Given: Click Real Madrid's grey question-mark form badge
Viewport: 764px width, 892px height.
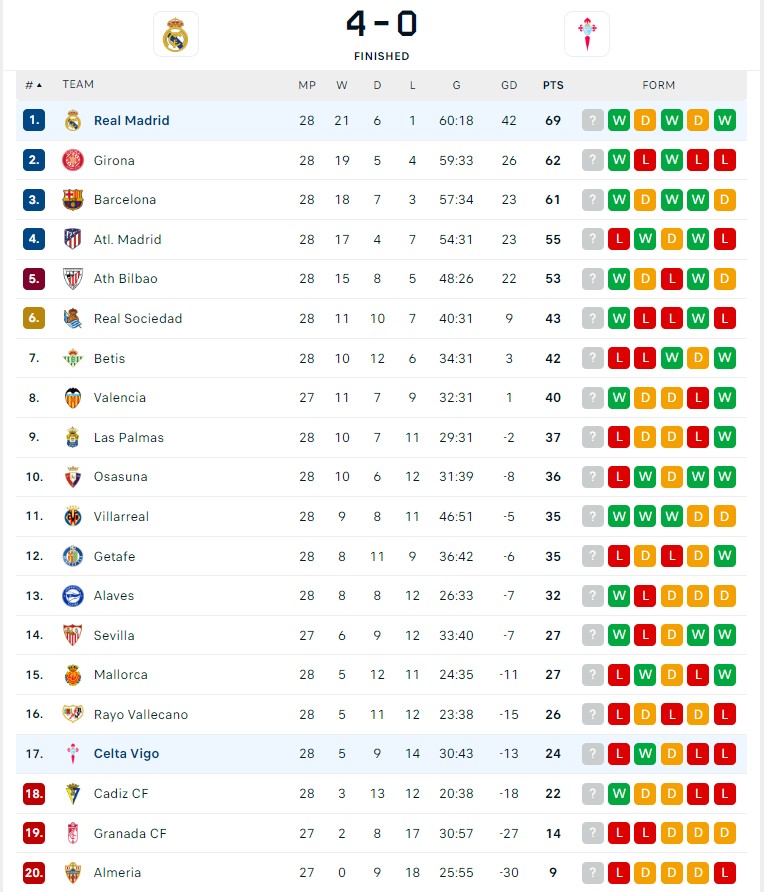Looking at the screenshot, I should point(593,121).
